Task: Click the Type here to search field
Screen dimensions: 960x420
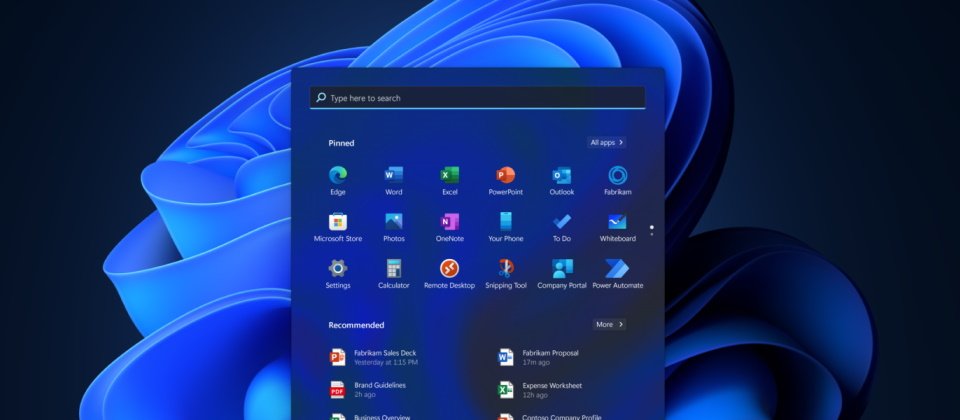Action: 478,98
